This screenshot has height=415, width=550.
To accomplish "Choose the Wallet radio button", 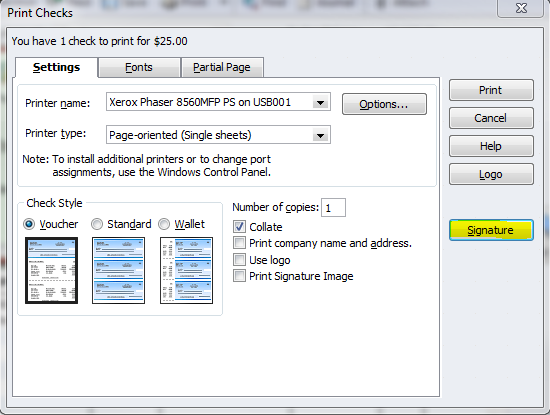I will pos(164,224).
